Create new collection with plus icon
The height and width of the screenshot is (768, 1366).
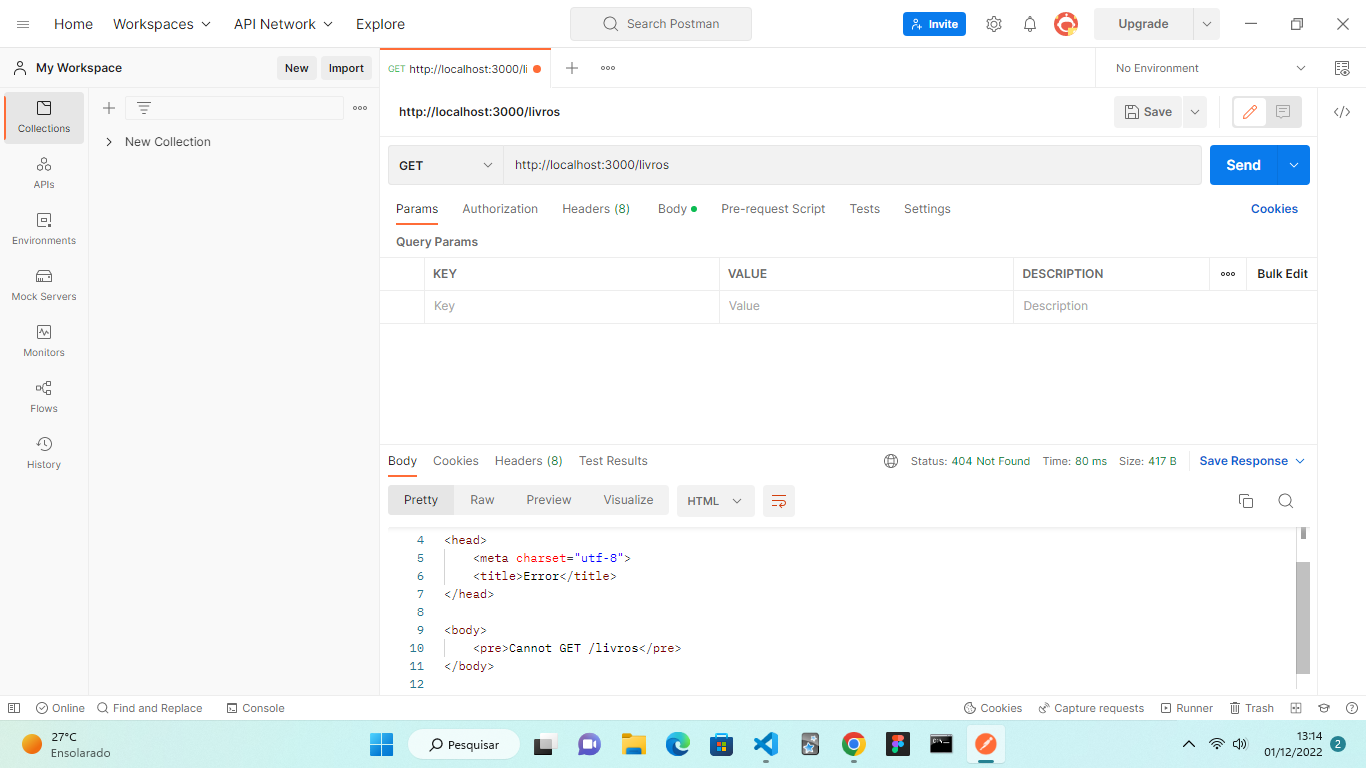tap(109, 108)
